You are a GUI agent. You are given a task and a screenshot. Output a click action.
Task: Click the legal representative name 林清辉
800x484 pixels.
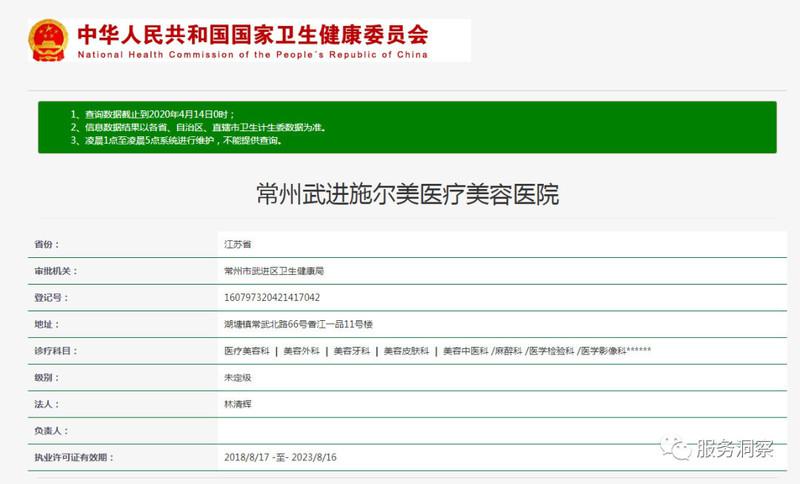238,404
